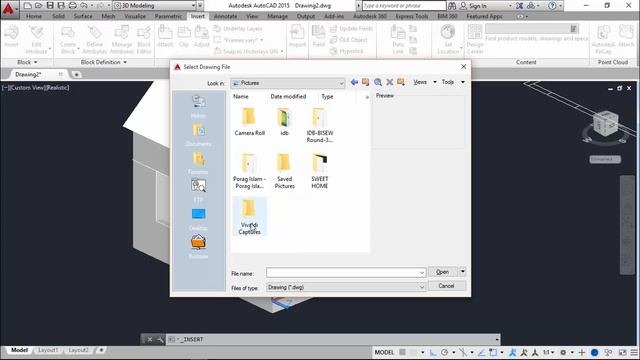Click Workspace switching gear in status bar
640x360 pixels.
pyautogui.click(x=563, y=352)
